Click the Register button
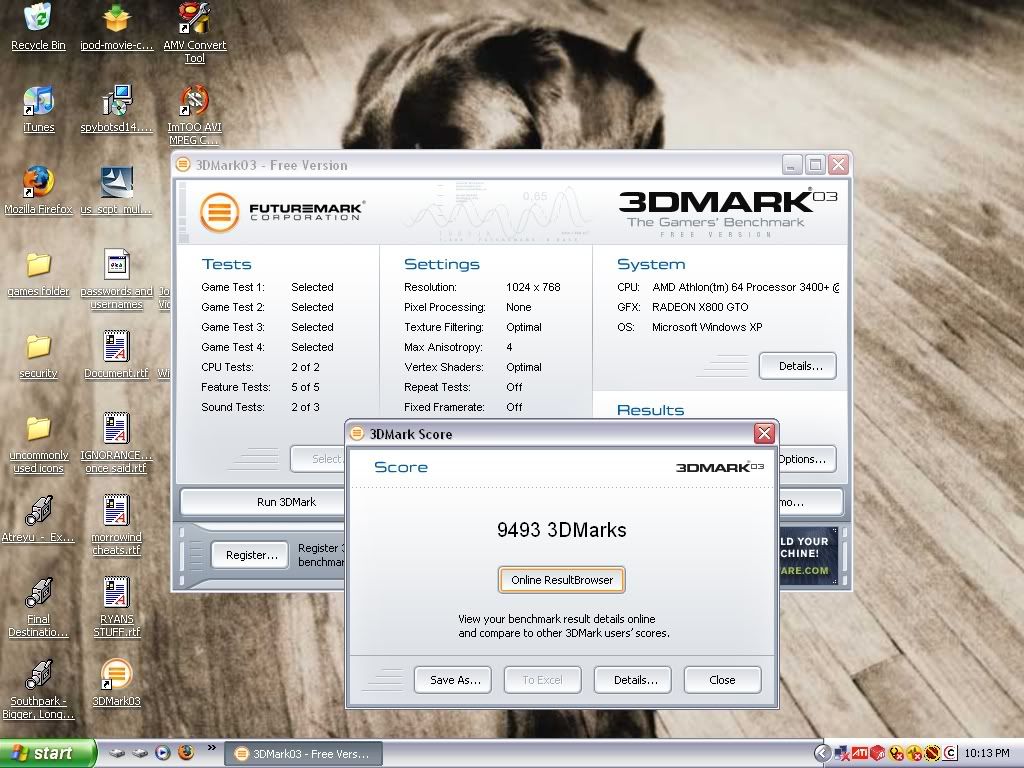 pyautogui.click(x=251, y=555)
